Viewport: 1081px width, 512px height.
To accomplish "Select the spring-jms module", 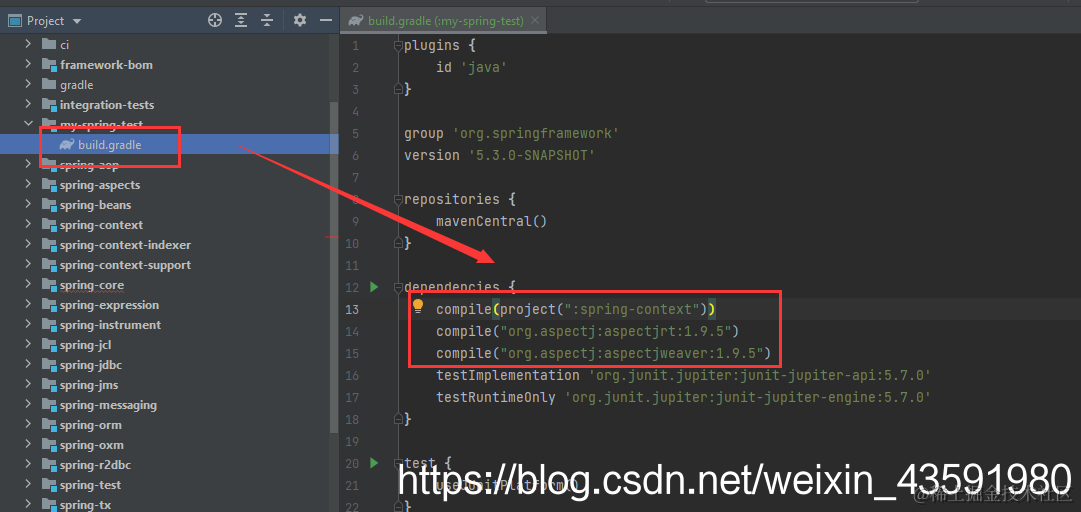I will [88, 385].
